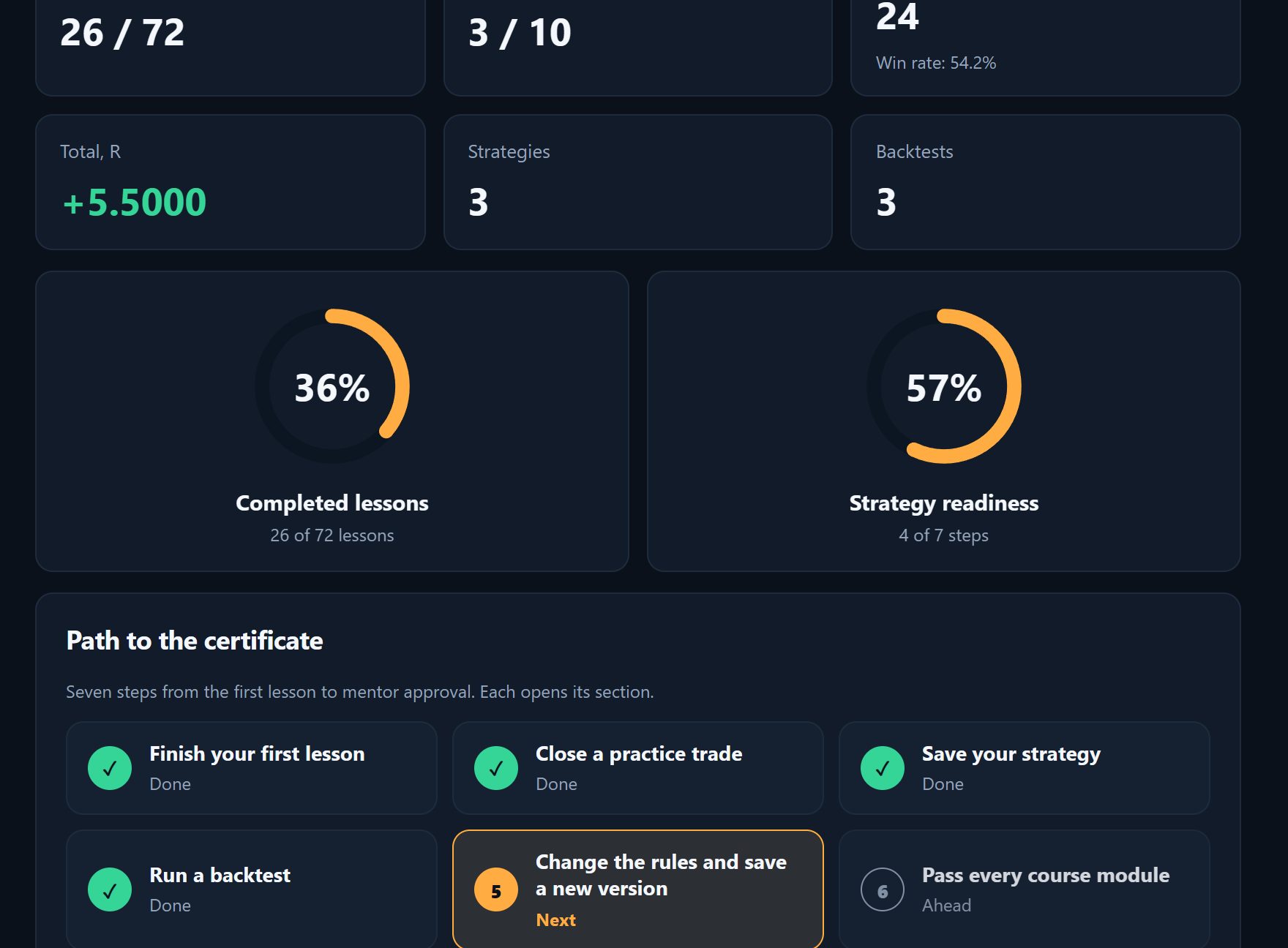The height and width of the screenshot is (948, 1288).
Task: Click the Seven steps from the first lesson description
Action: (360, 692)
